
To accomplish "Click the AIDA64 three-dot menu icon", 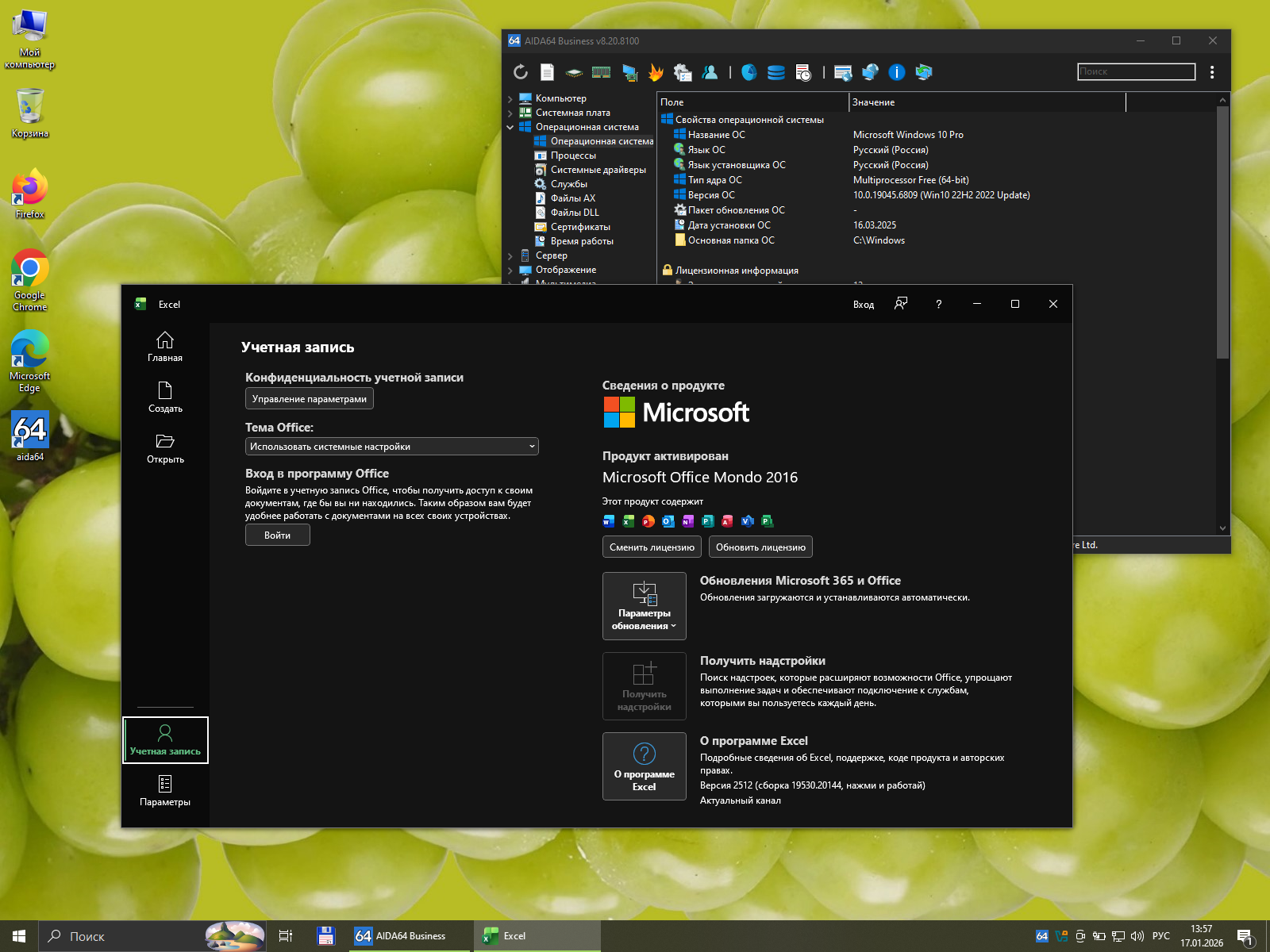I will (x=1212, y=72).
